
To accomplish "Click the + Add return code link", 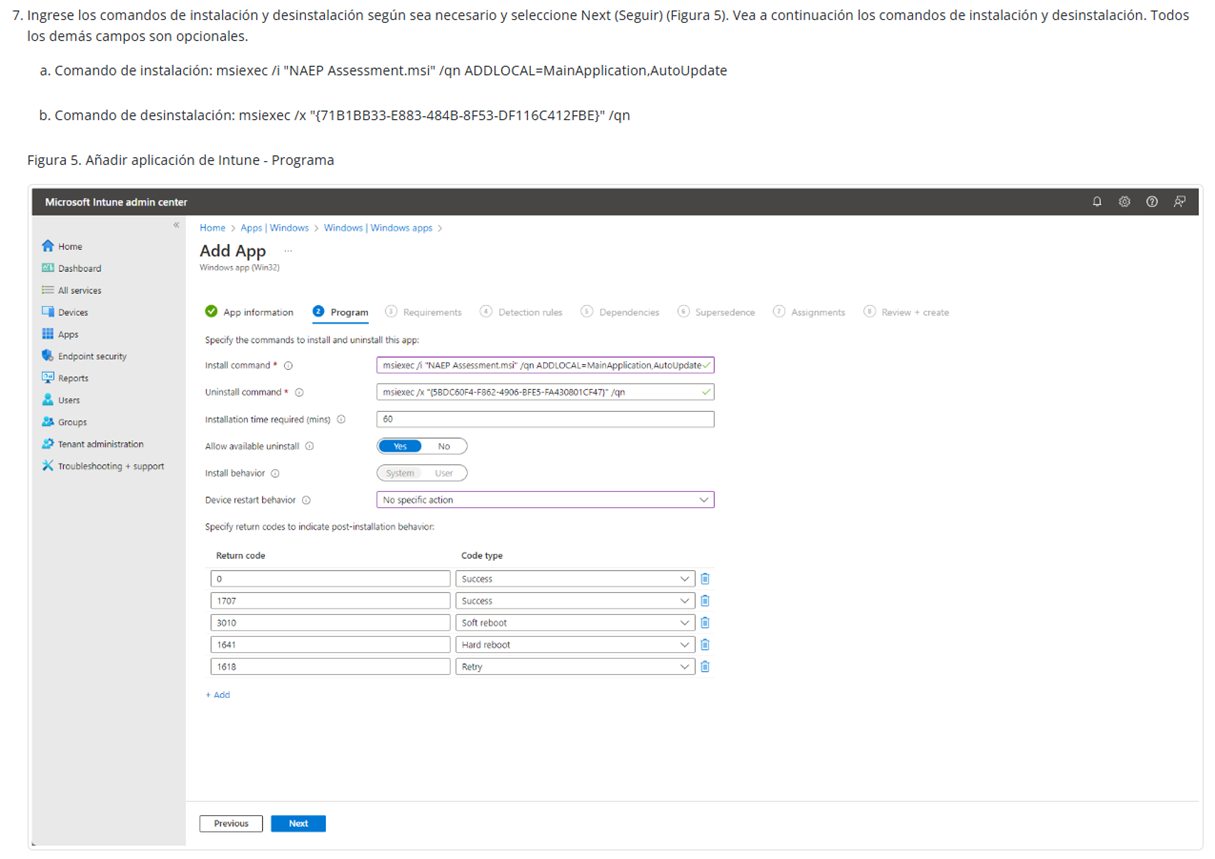I will (218, 695).
